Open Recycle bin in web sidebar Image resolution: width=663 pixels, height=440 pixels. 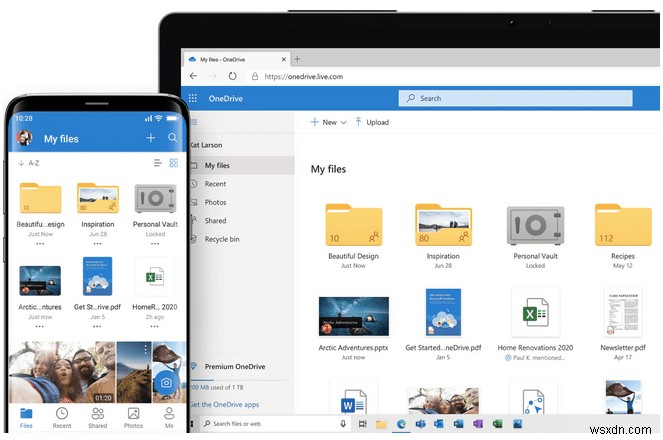pyautogui.click(x=241, y=239)
